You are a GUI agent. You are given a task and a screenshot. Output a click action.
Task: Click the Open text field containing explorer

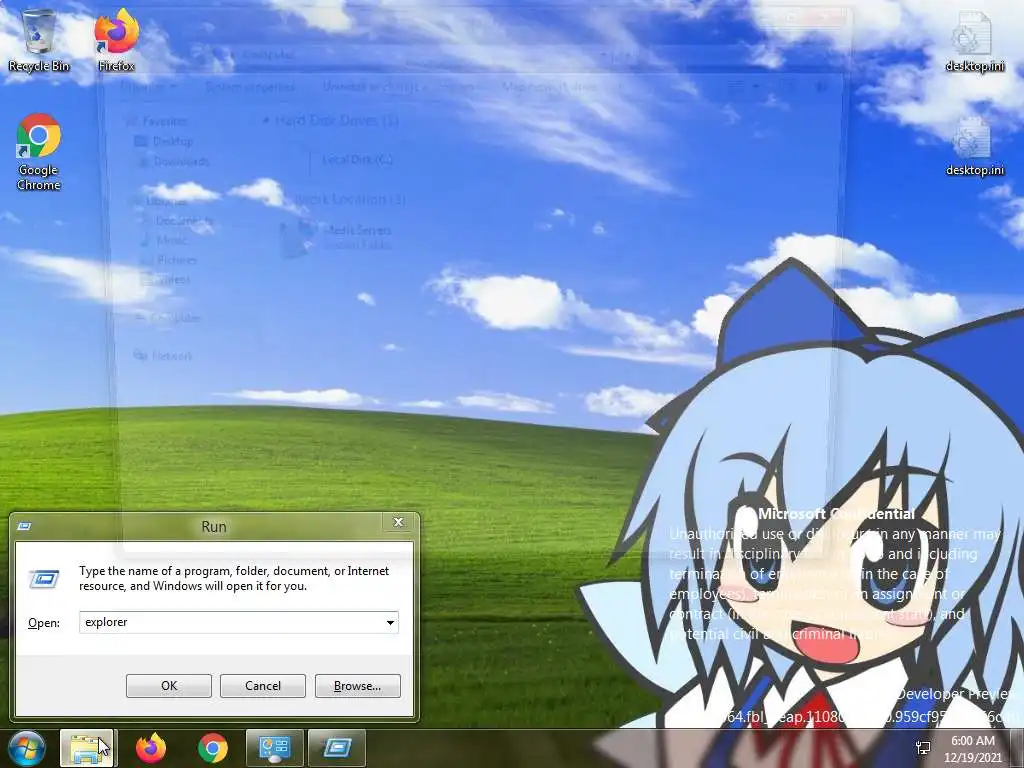pos(231,622)
